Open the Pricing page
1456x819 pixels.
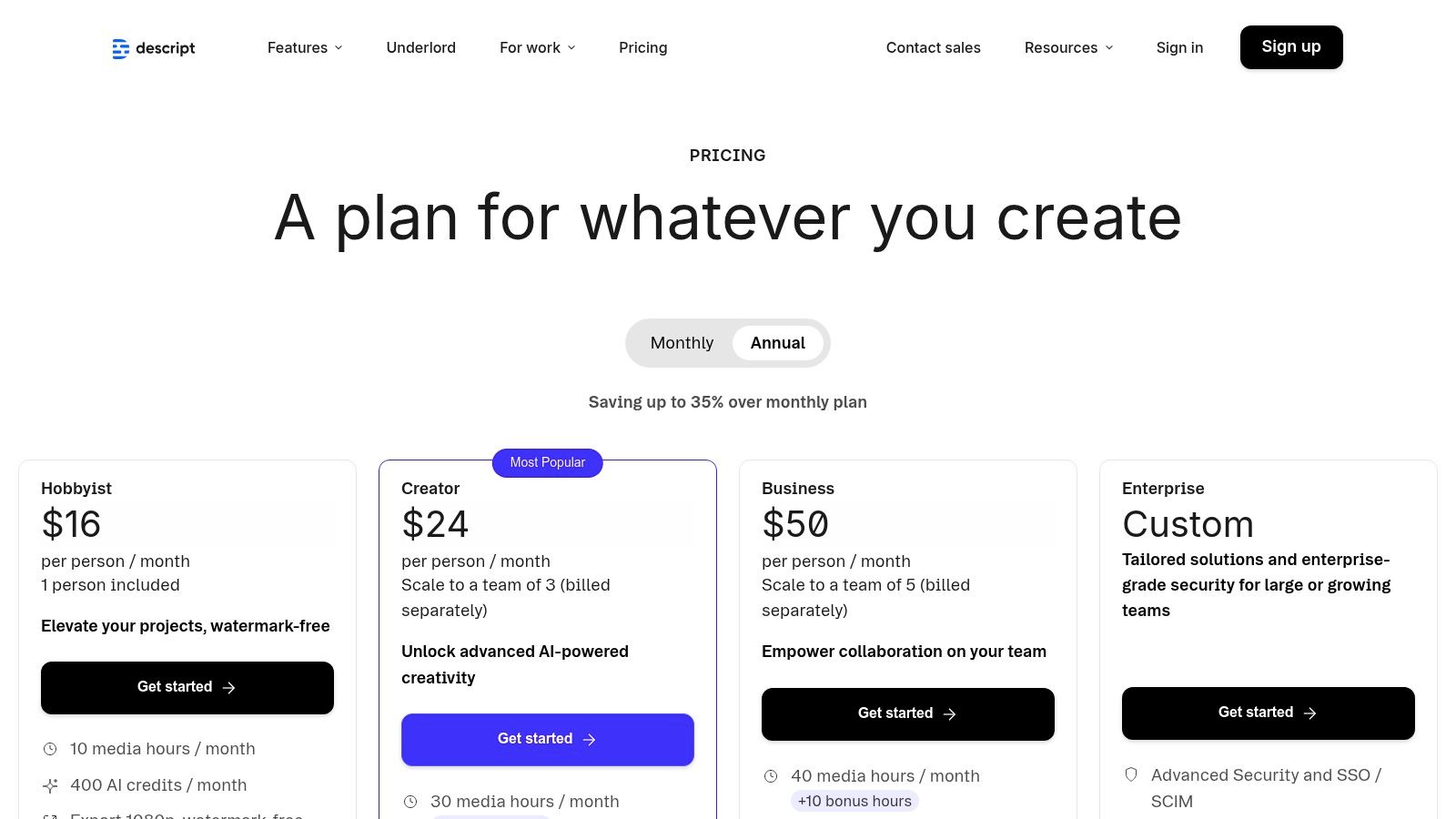[642, 47]
